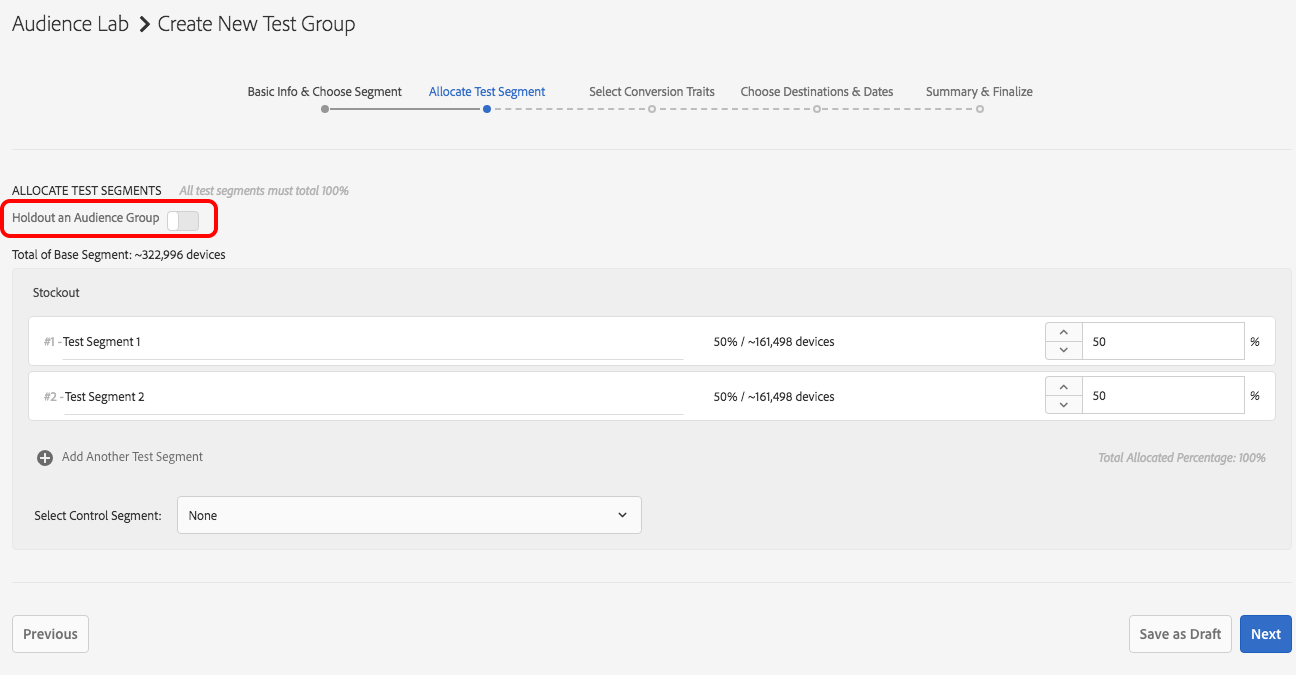This screenshot has width=1296, height=675.
Task: Click the chevron arrow in Control Segment dropdown
Action: (x=622, y=515)
